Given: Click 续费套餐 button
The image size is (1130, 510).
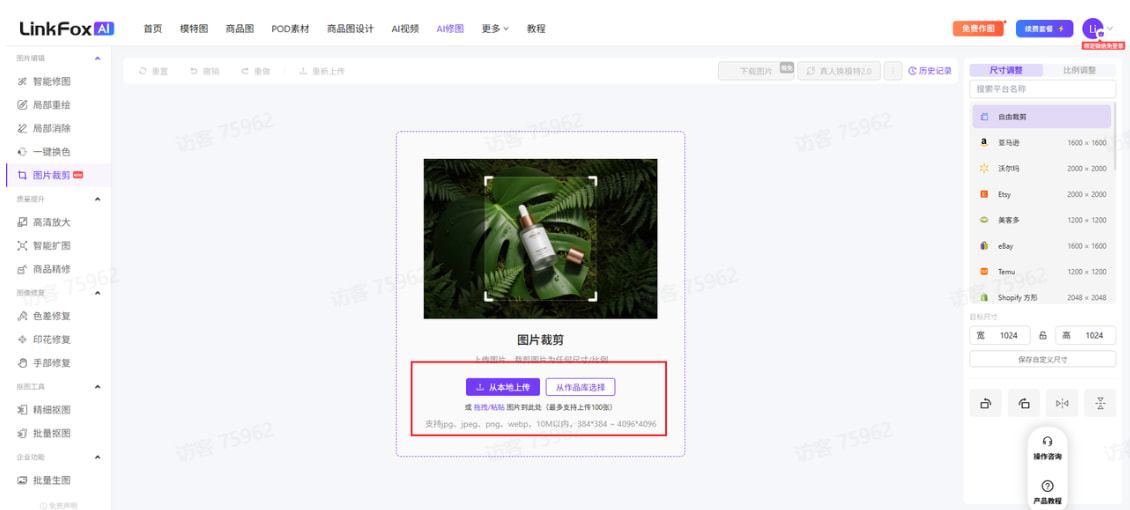Looking at the screenshot, I should click(1044, 29).
